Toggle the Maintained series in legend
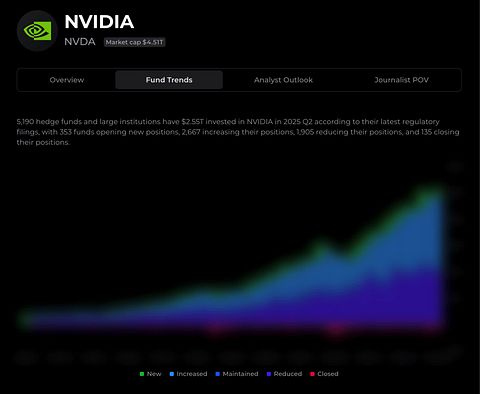This screenshot has width=480, height=394. point(237,374)
